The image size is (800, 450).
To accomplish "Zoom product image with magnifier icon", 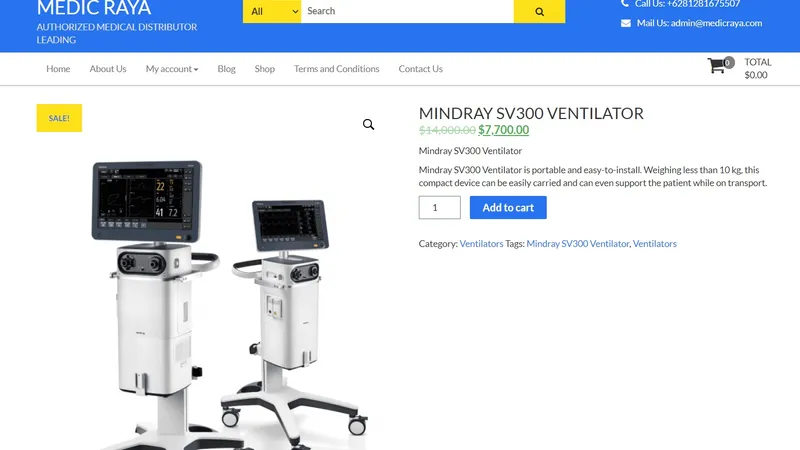I will 368,124.
